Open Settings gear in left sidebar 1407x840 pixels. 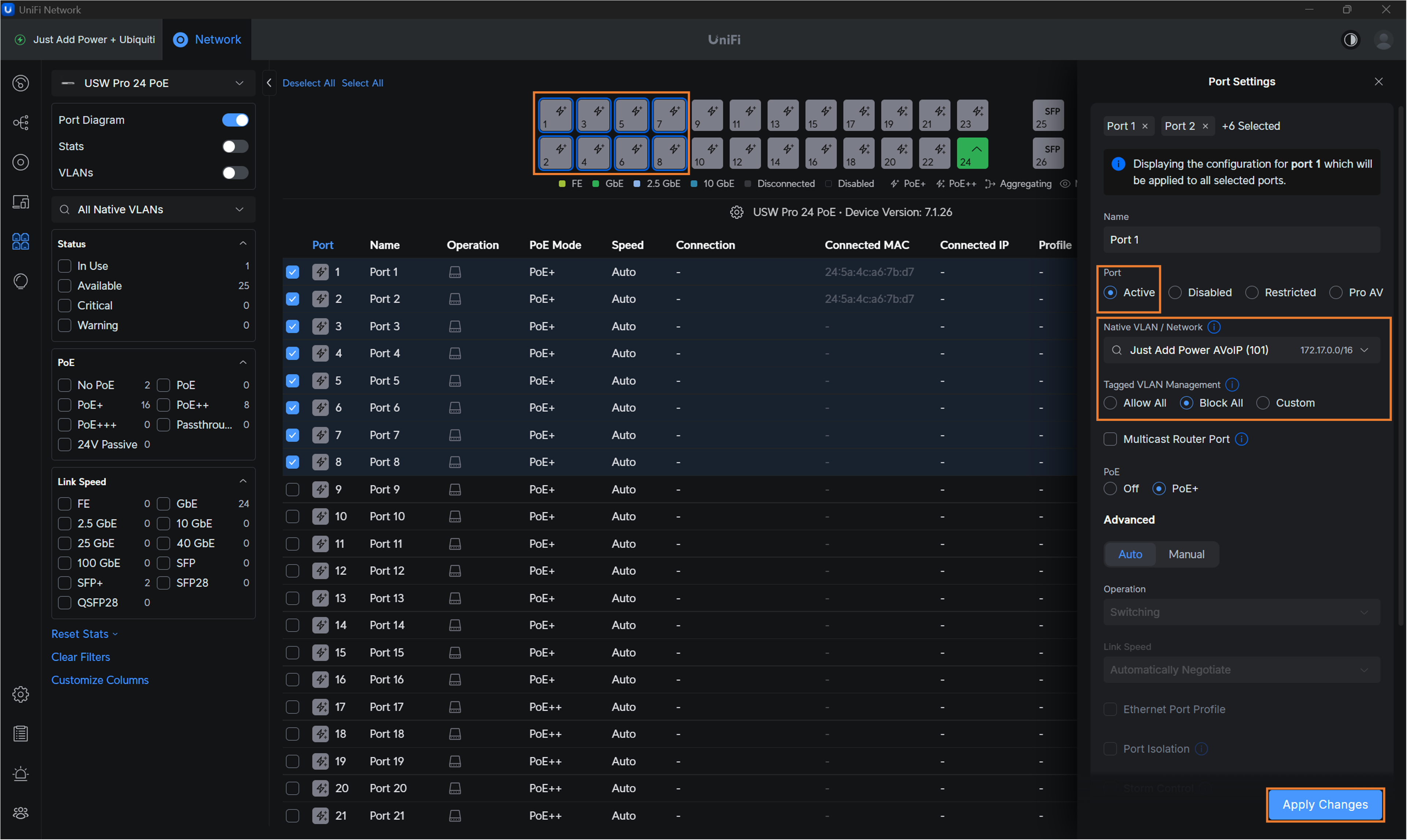[21, 694]
